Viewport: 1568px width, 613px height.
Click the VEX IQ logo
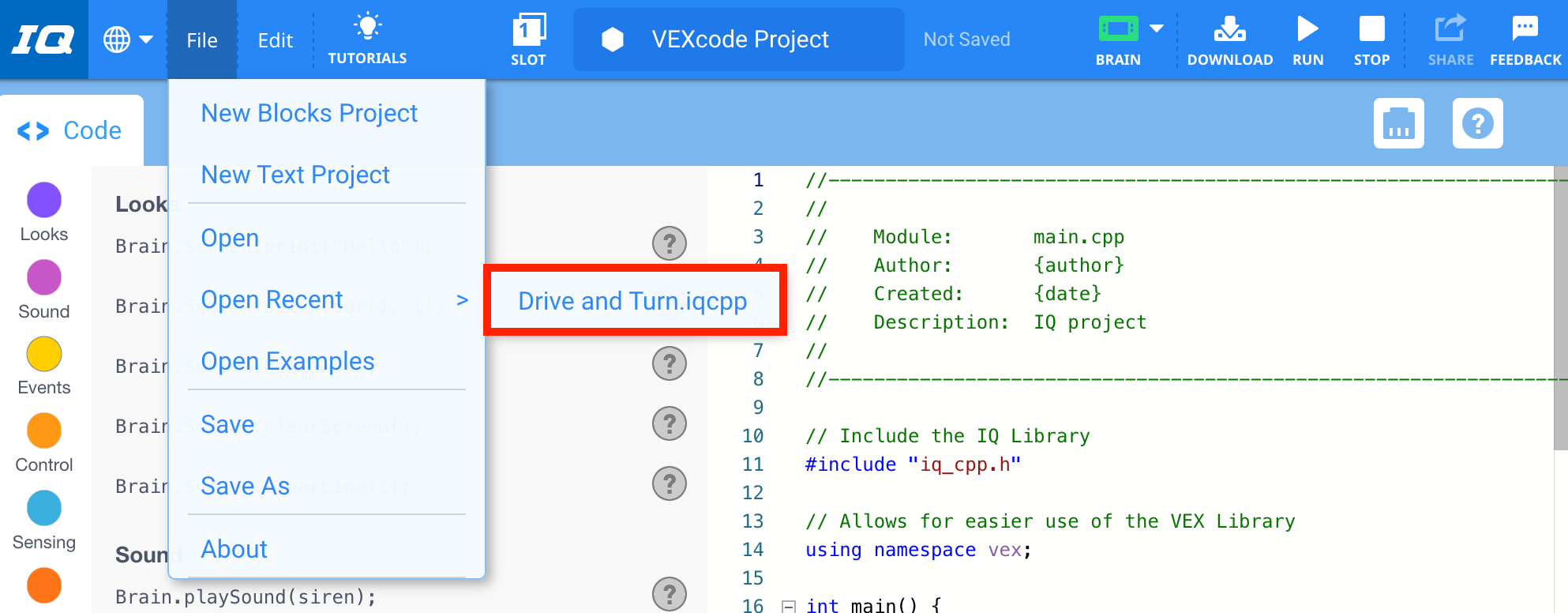(x=43, y=39)
